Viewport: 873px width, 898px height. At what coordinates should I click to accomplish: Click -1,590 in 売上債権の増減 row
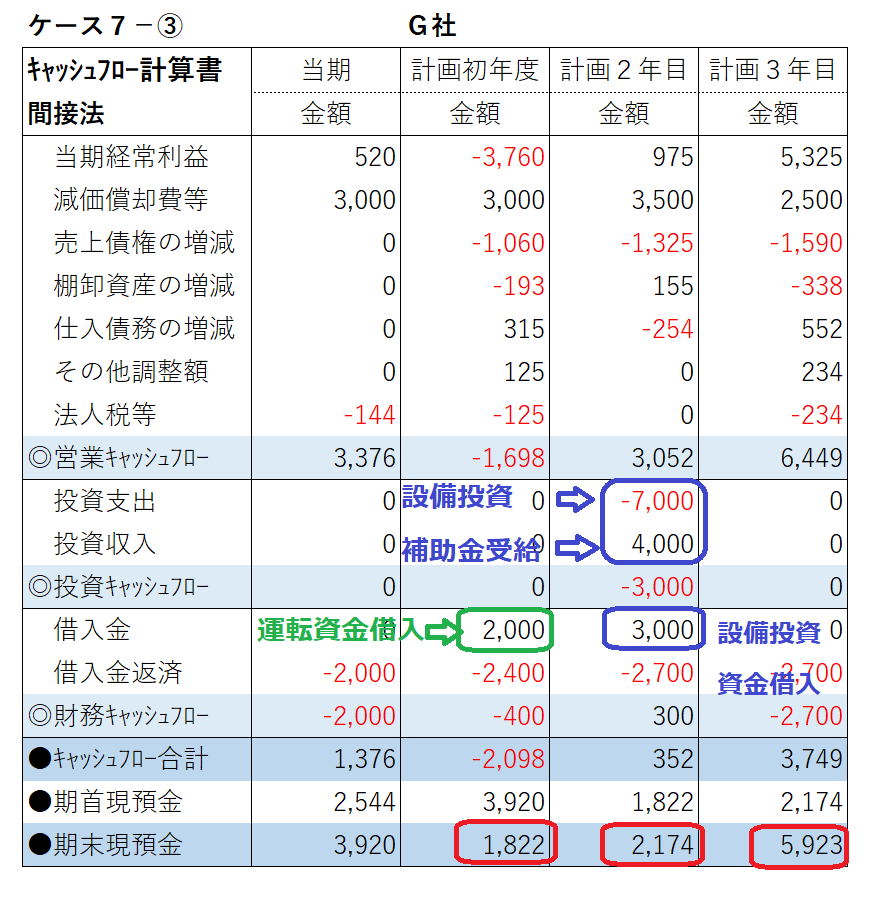[805, 243]
